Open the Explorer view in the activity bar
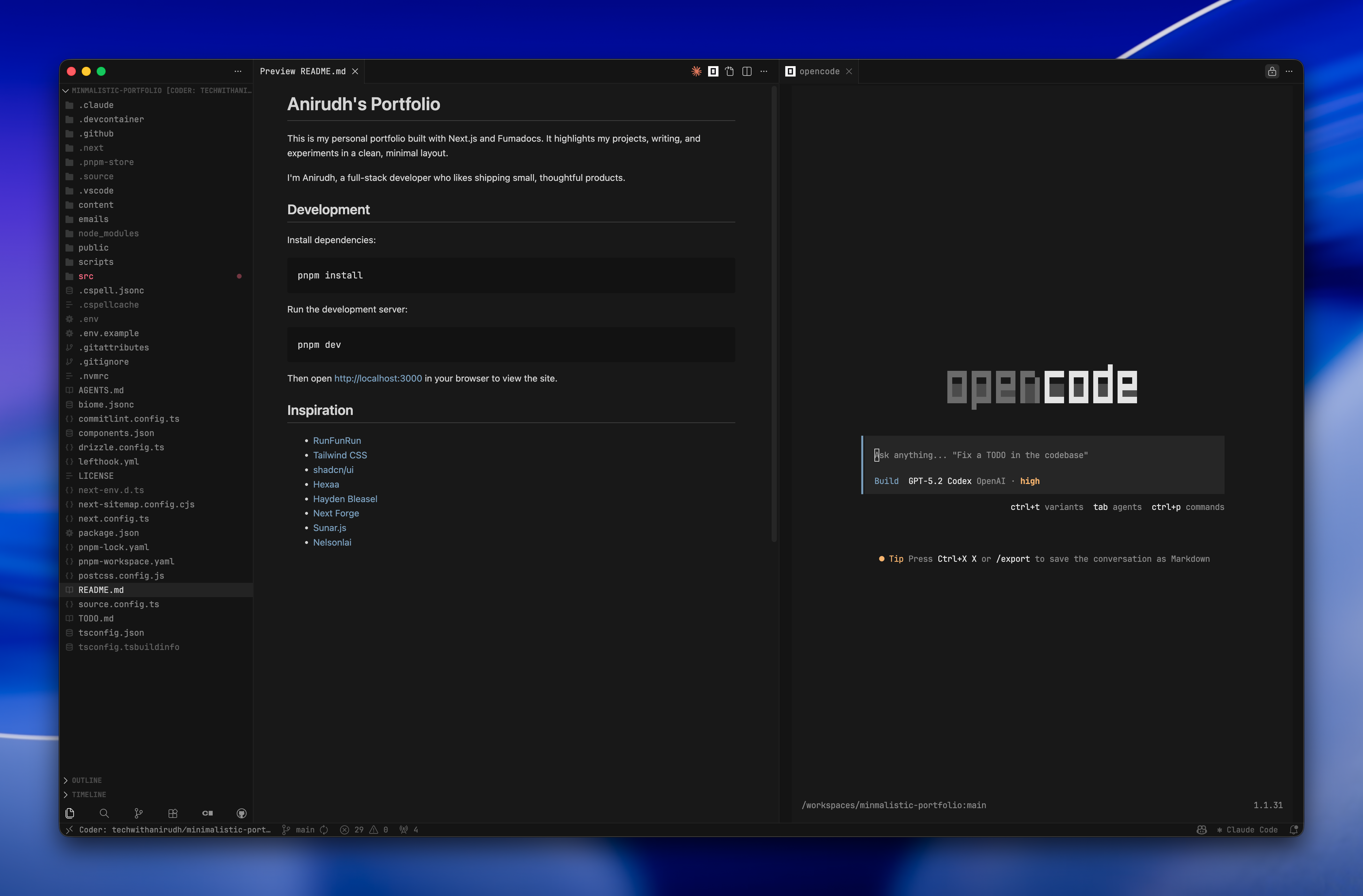Image resolution: width=1363 pixels, height=896 pixels. pyautogui.click(x=69, y=813)
